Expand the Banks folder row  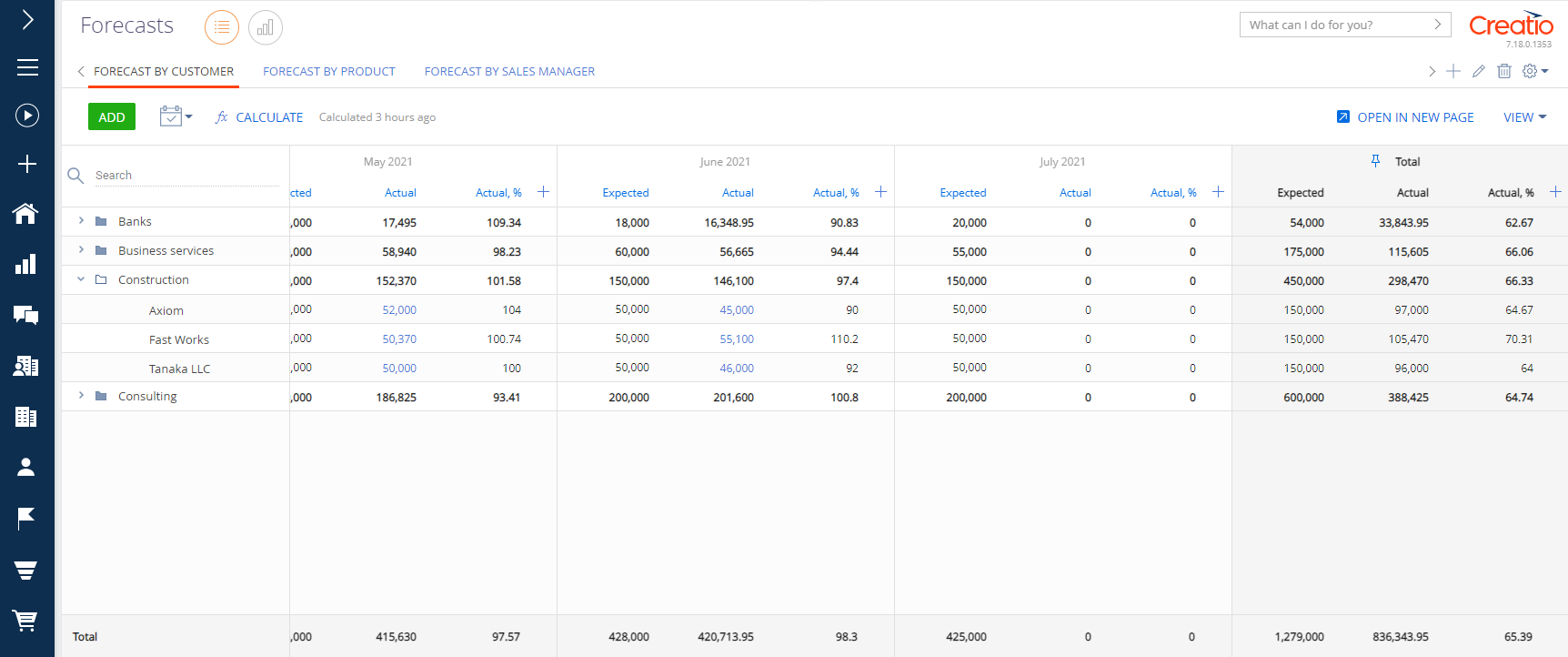(x=81, y=221)
